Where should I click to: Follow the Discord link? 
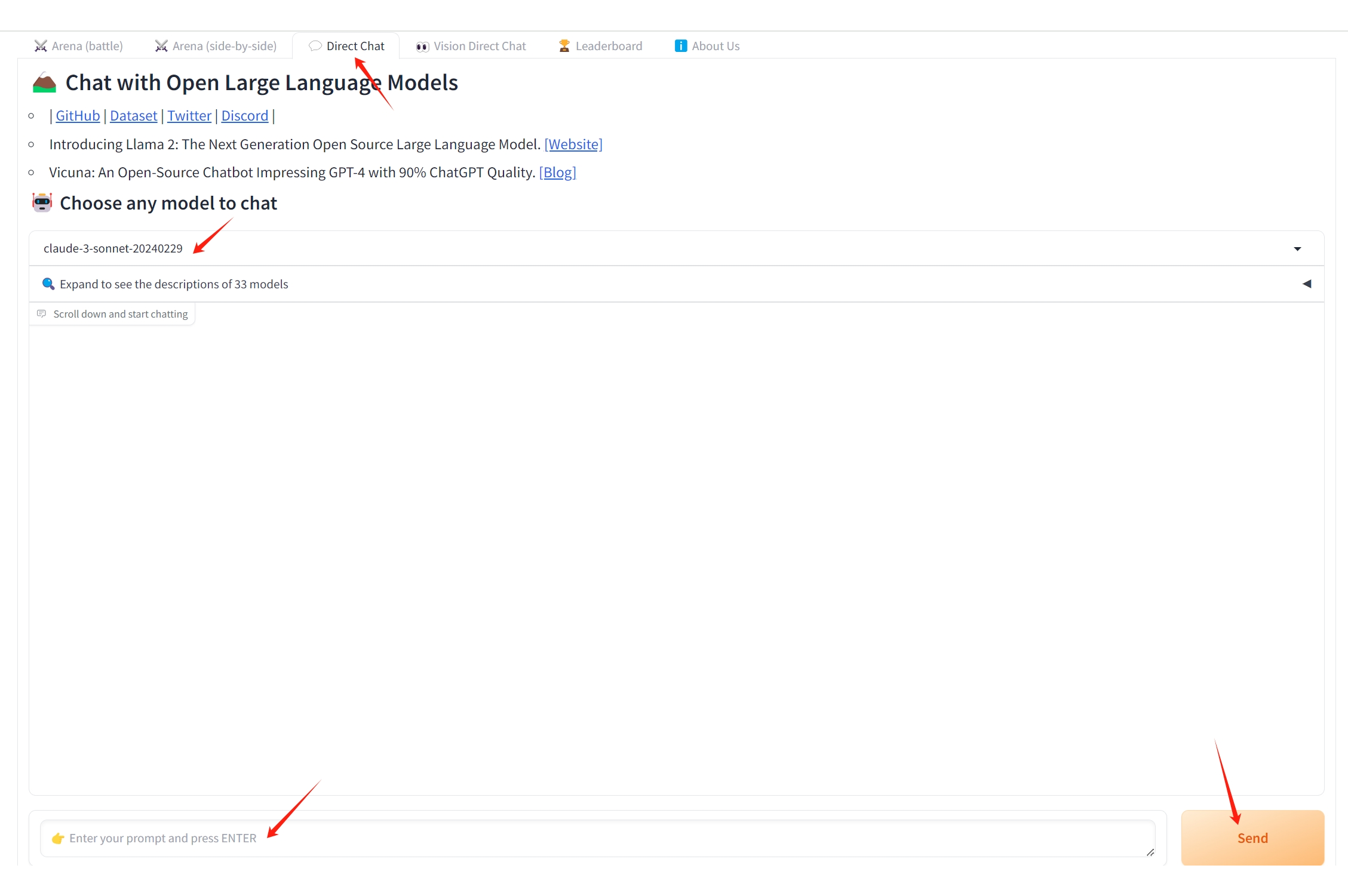click(245, 116)
